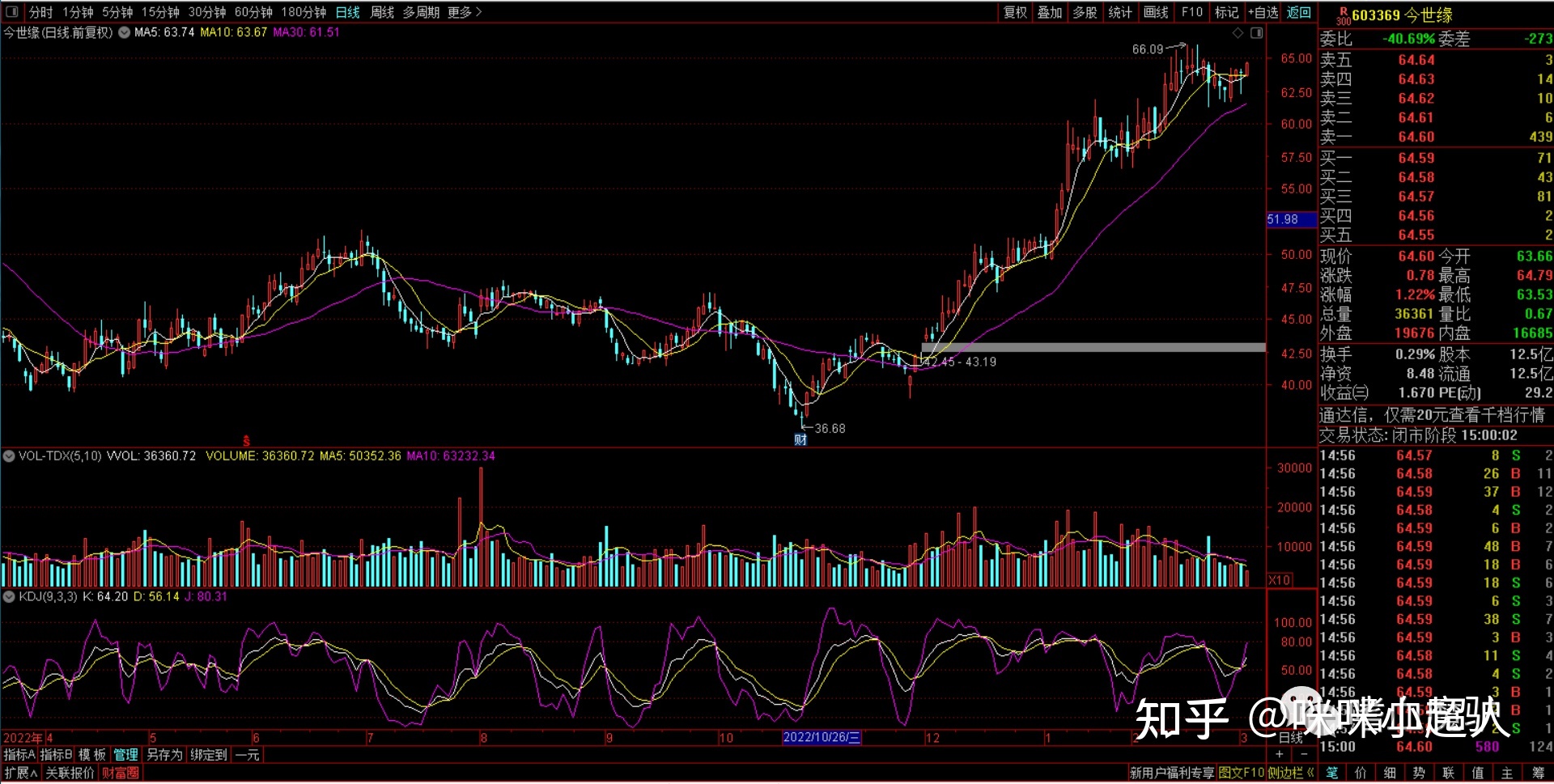Expand the 扩展 panel
The image size is (1554, 784).
coord(20,773)
